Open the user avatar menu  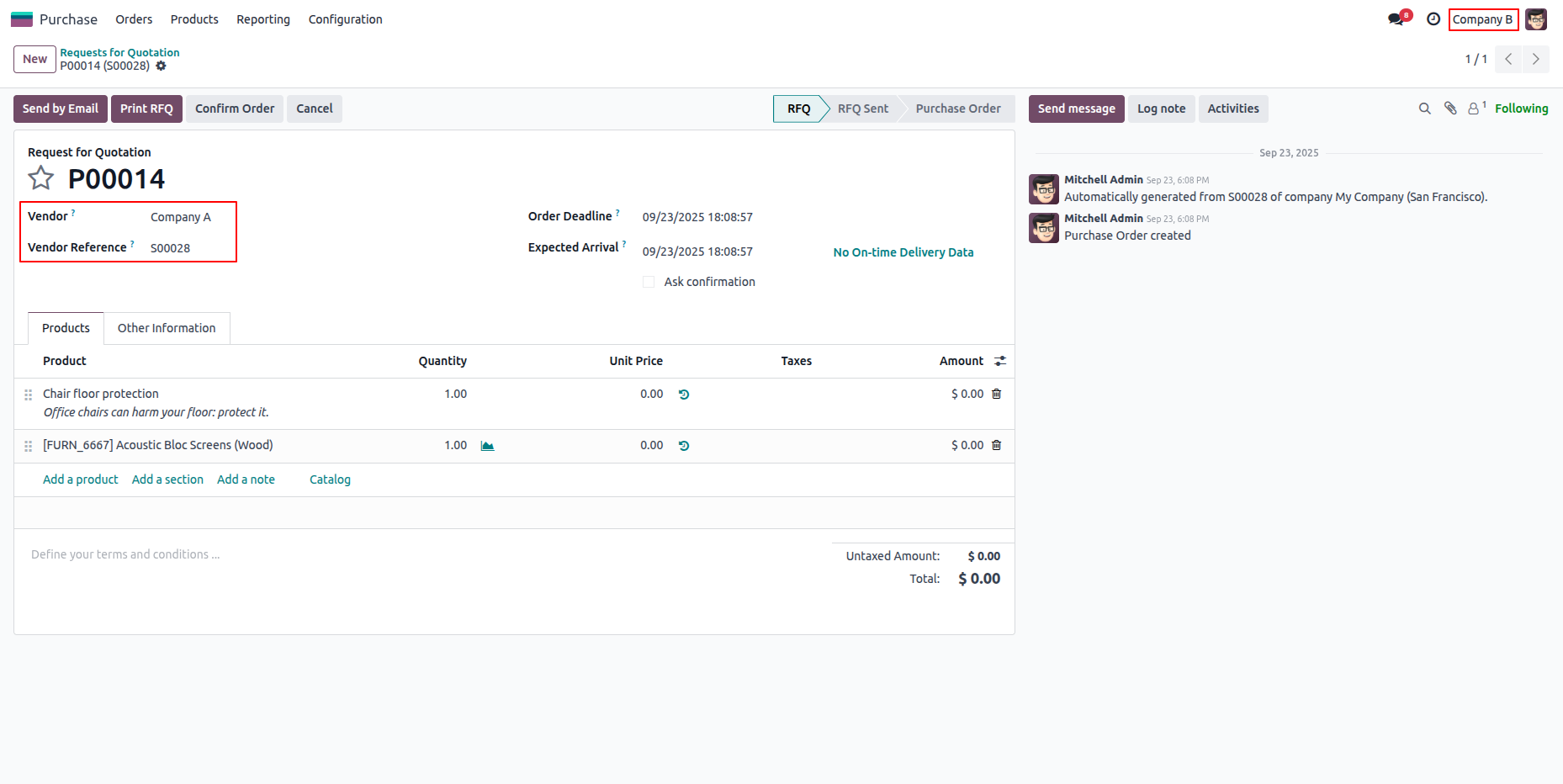[x=1536, y=19]
